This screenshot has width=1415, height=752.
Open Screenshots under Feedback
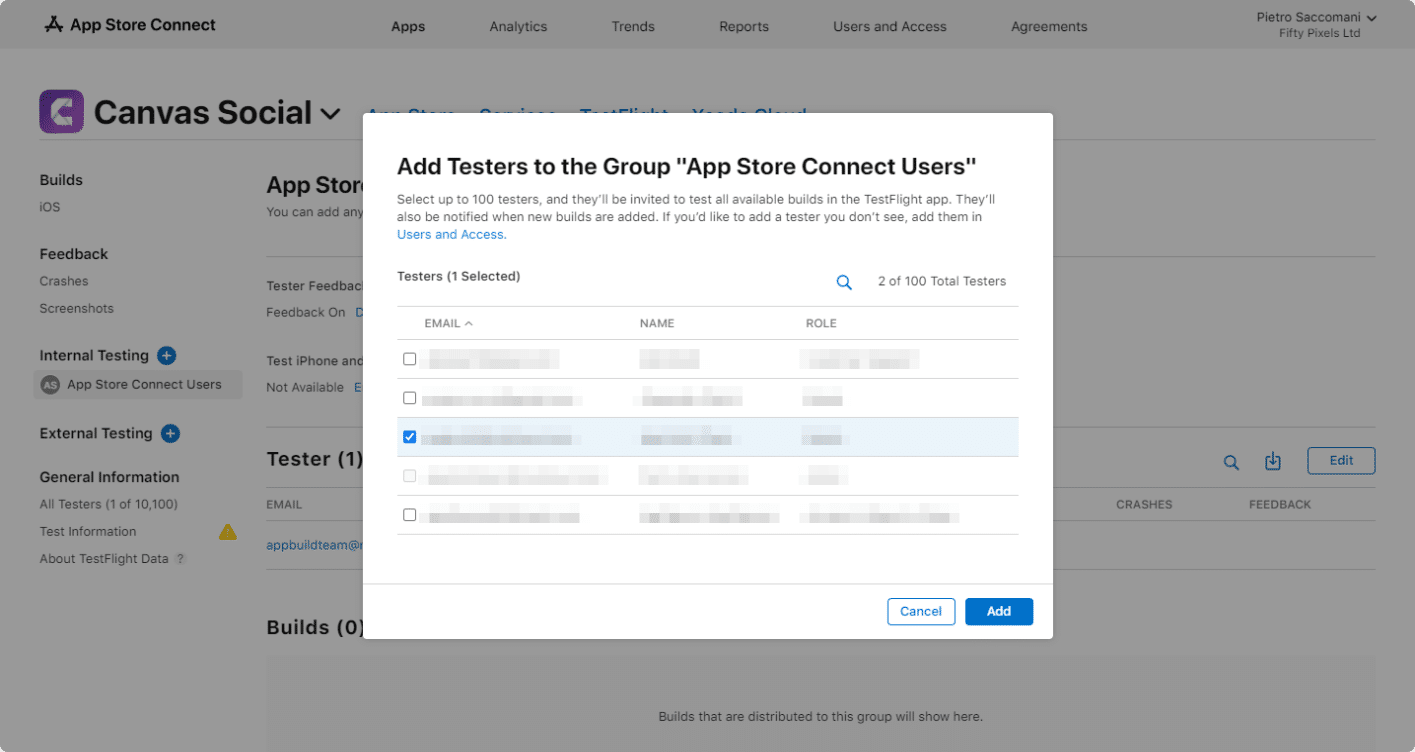(77, 309)
